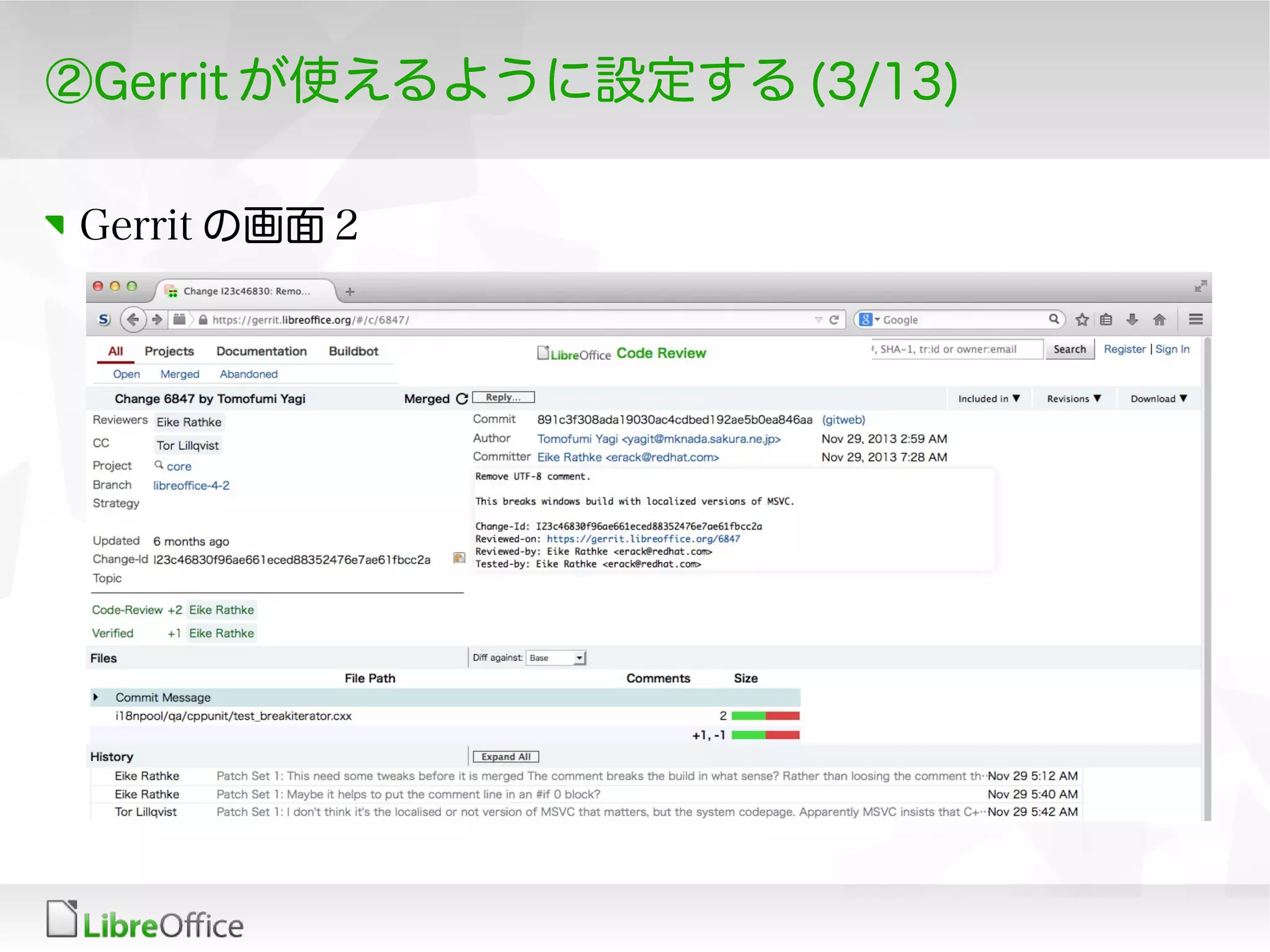The width and height of the screenshot is (1270, 952).
Task: Open the Revisions dropdown
Action: click(1073, 399)
